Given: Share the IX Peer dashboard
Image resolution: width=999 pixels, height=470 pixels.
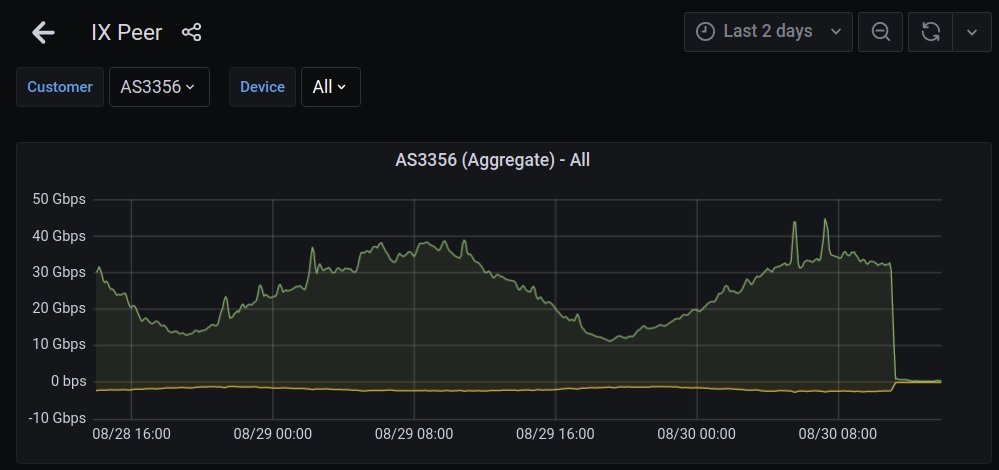Looking at the screenshot, I should 191,32.
